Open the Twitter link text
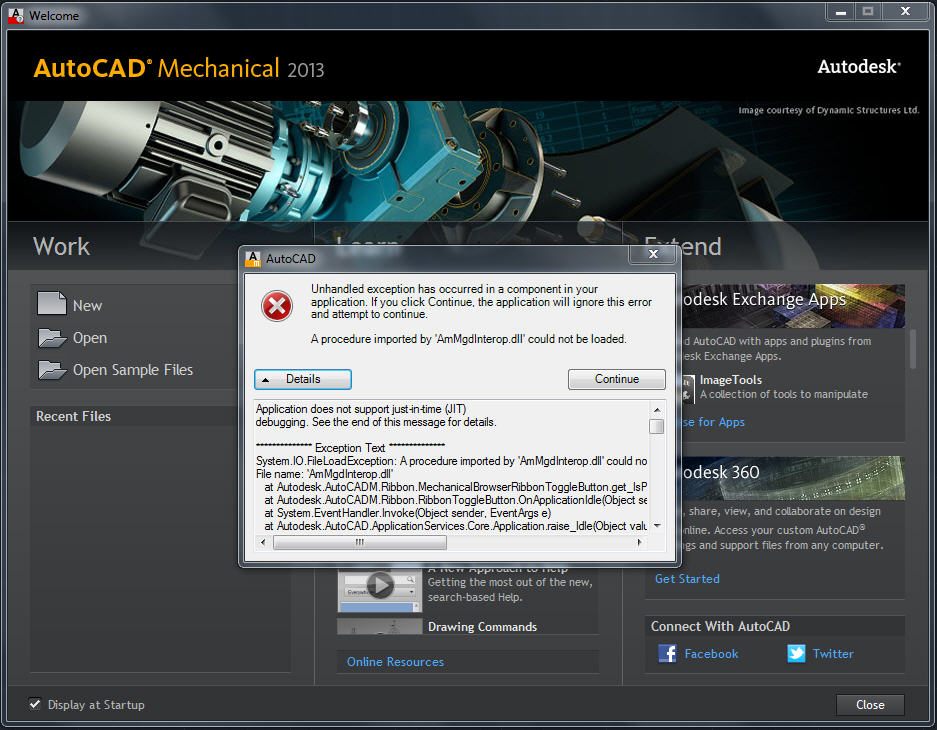The height and width of the screenshot is (730, 937). pyautogui.click(x=833, y=654)
